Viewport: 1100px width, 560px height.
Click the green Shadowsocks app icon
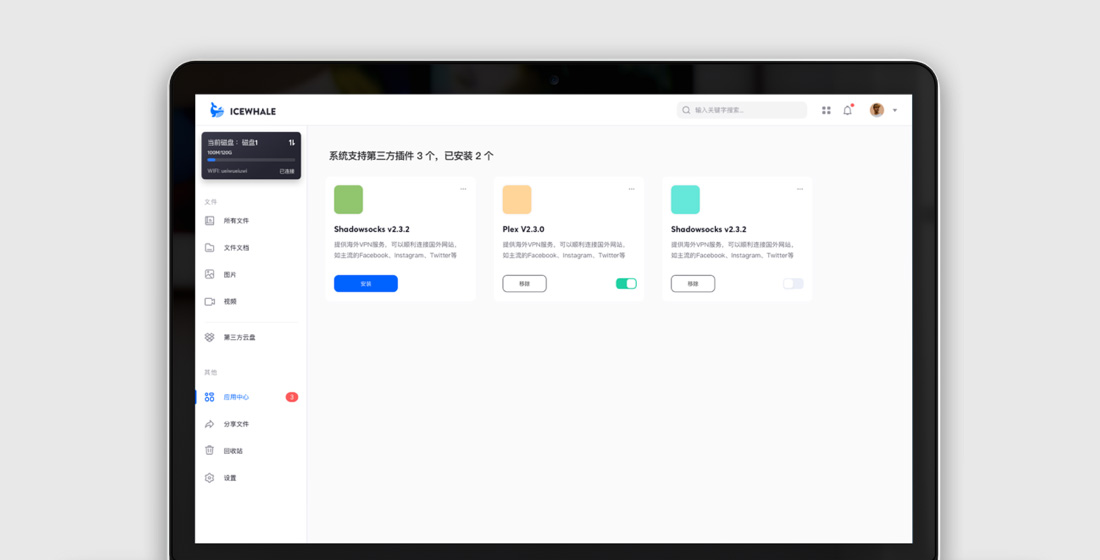348,199
